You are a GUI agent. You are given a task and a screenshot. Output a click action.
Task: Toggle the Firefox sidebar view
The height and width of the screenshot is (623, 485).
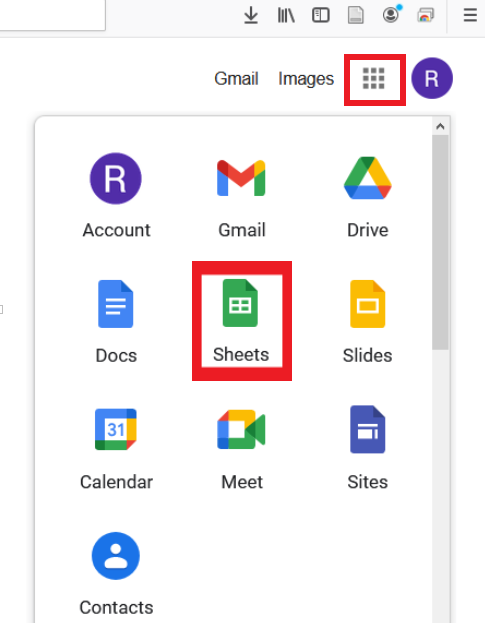coord(321,15)
